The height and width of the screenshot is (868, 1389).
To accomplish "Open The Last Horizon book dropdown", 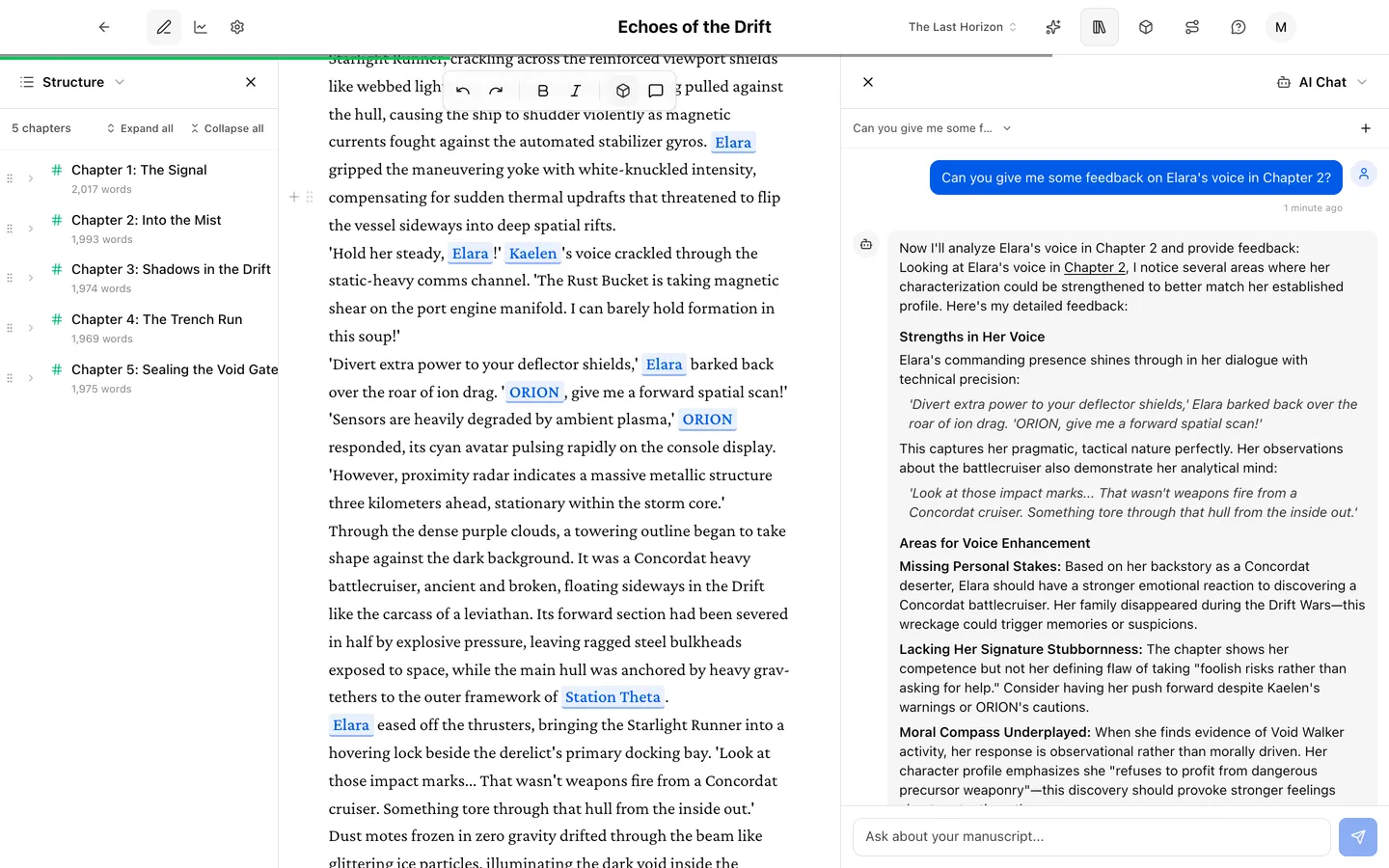I will point(963,27).
